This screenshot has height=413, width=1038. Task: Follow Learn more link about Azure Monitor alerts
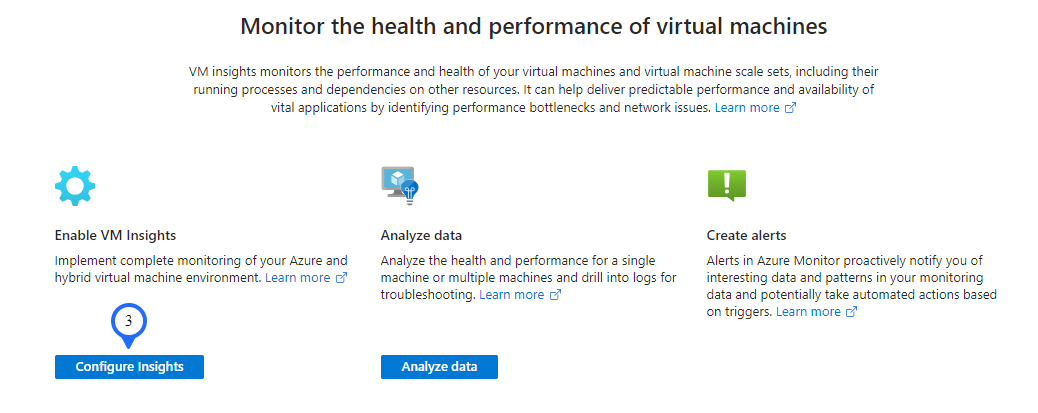(808, 312)
